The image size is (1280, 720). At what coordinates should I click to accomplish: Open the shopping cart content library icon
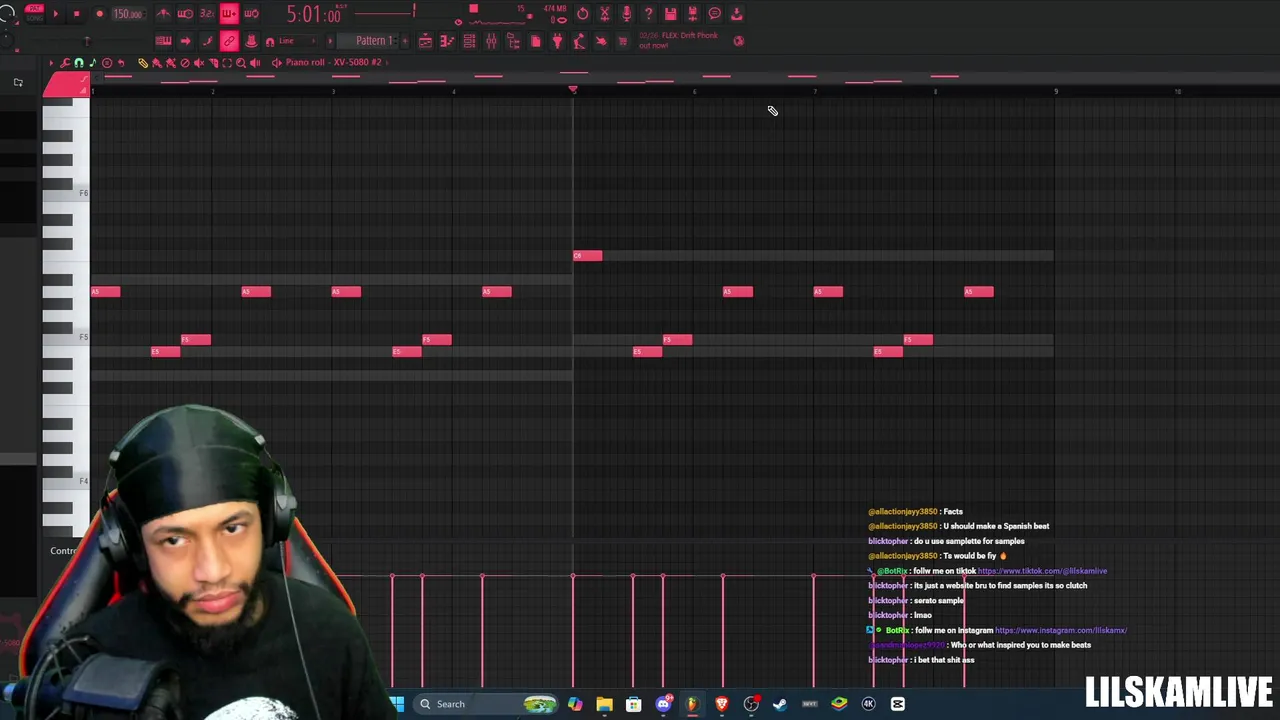pos(623,41)
